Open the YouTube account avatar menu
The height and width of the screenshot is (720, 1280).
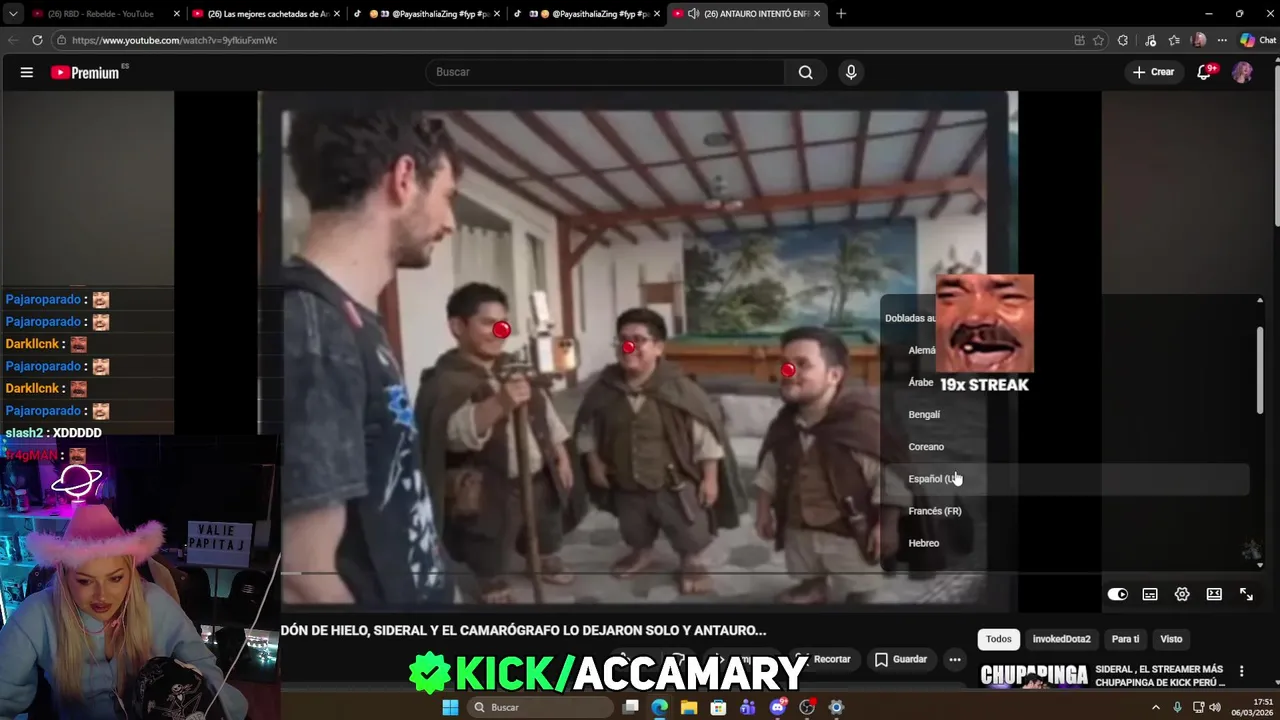[x=1242, y=72]
